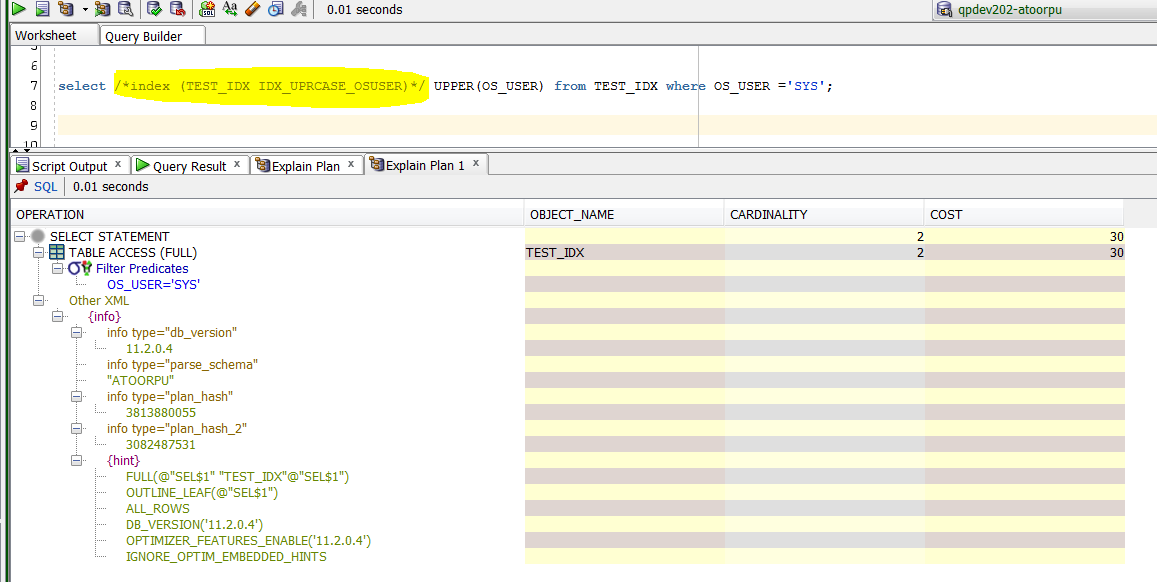Commit changes with the green check icon
The width and height of the screenshot is (1157, 582).
click(x=154, y=9)
